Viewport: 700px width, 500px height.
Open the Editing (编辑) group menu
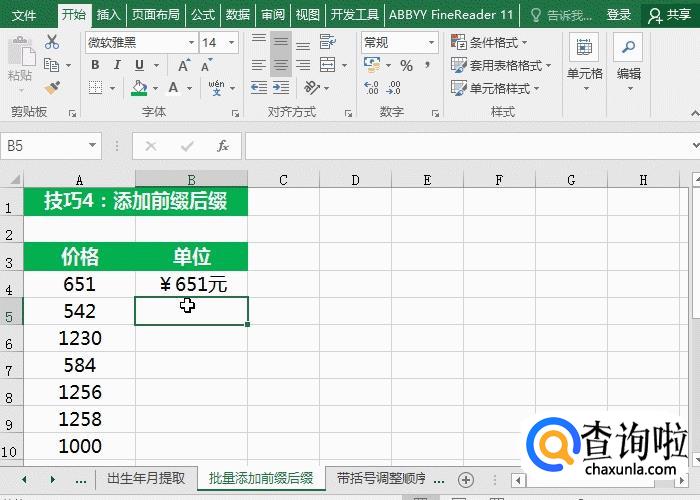pos(629,63)
